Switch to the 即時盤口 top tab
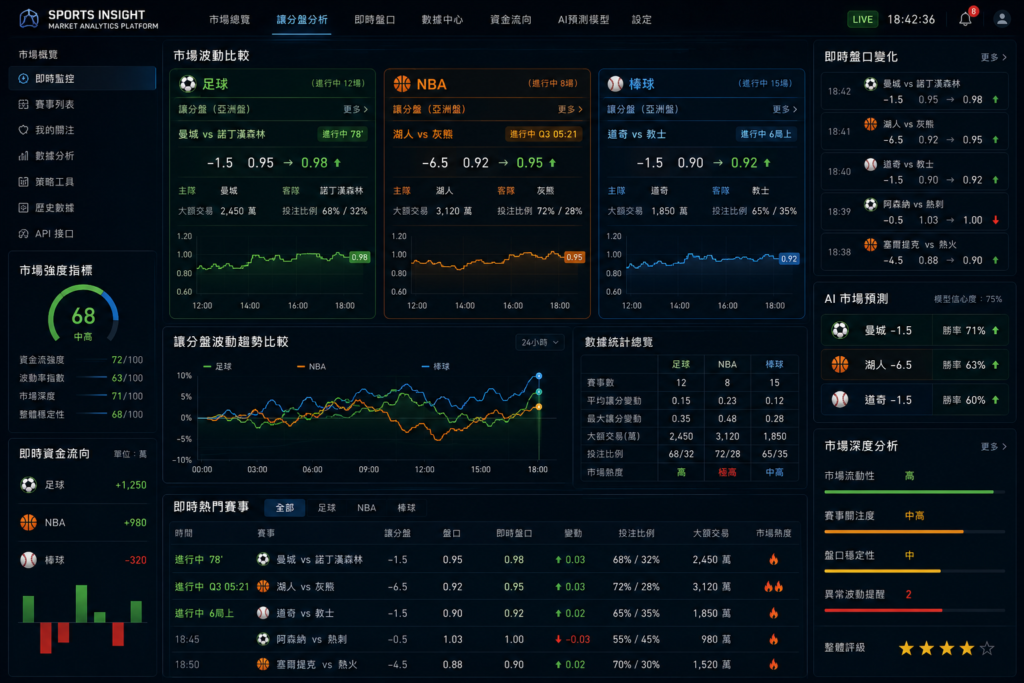 (x=375, y=20)
